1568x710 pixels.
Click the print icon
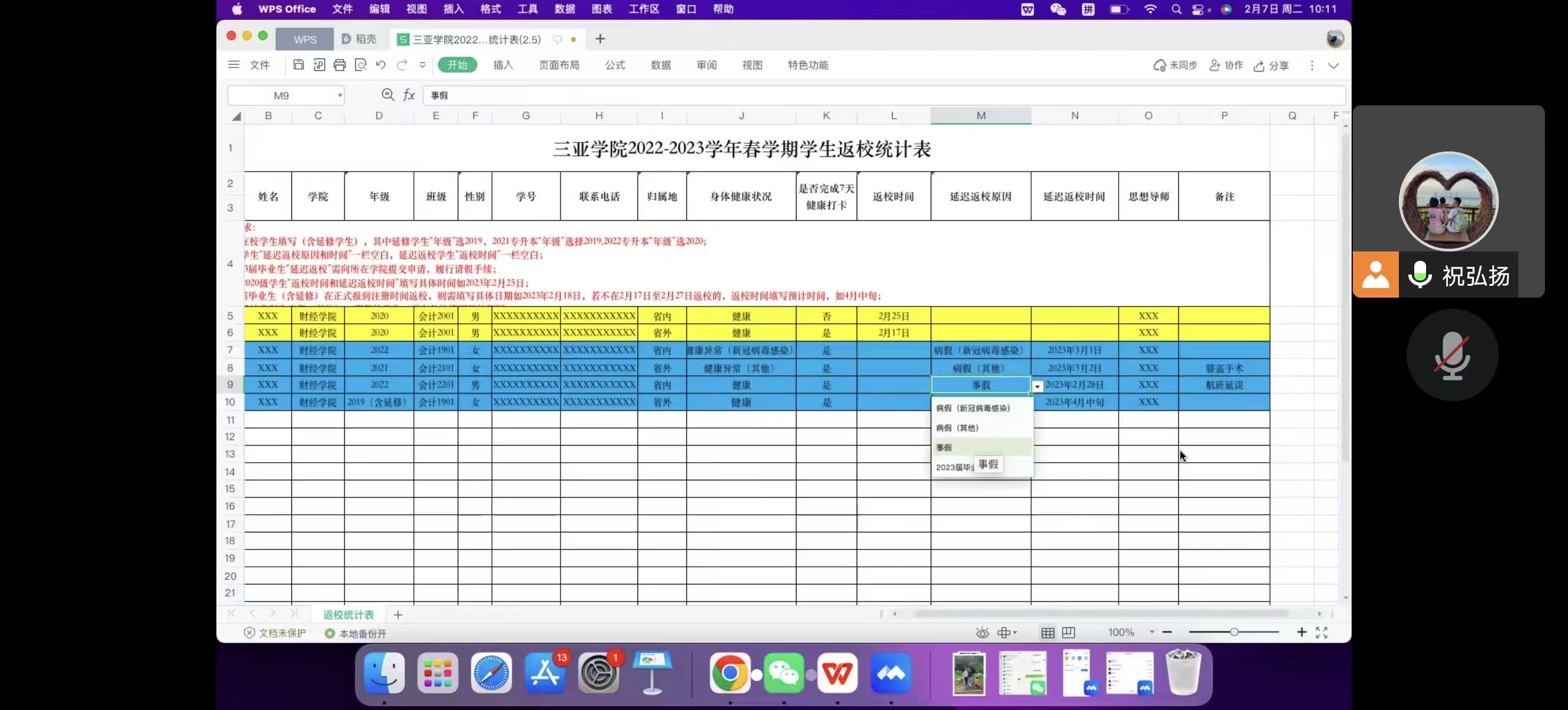(x=339, y=64)
